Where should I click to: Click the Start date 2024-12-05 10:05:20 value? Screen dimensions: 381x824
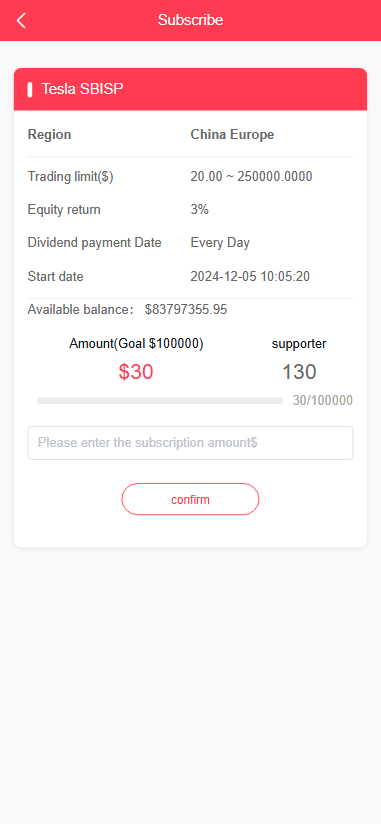click(x=250, y=276)
